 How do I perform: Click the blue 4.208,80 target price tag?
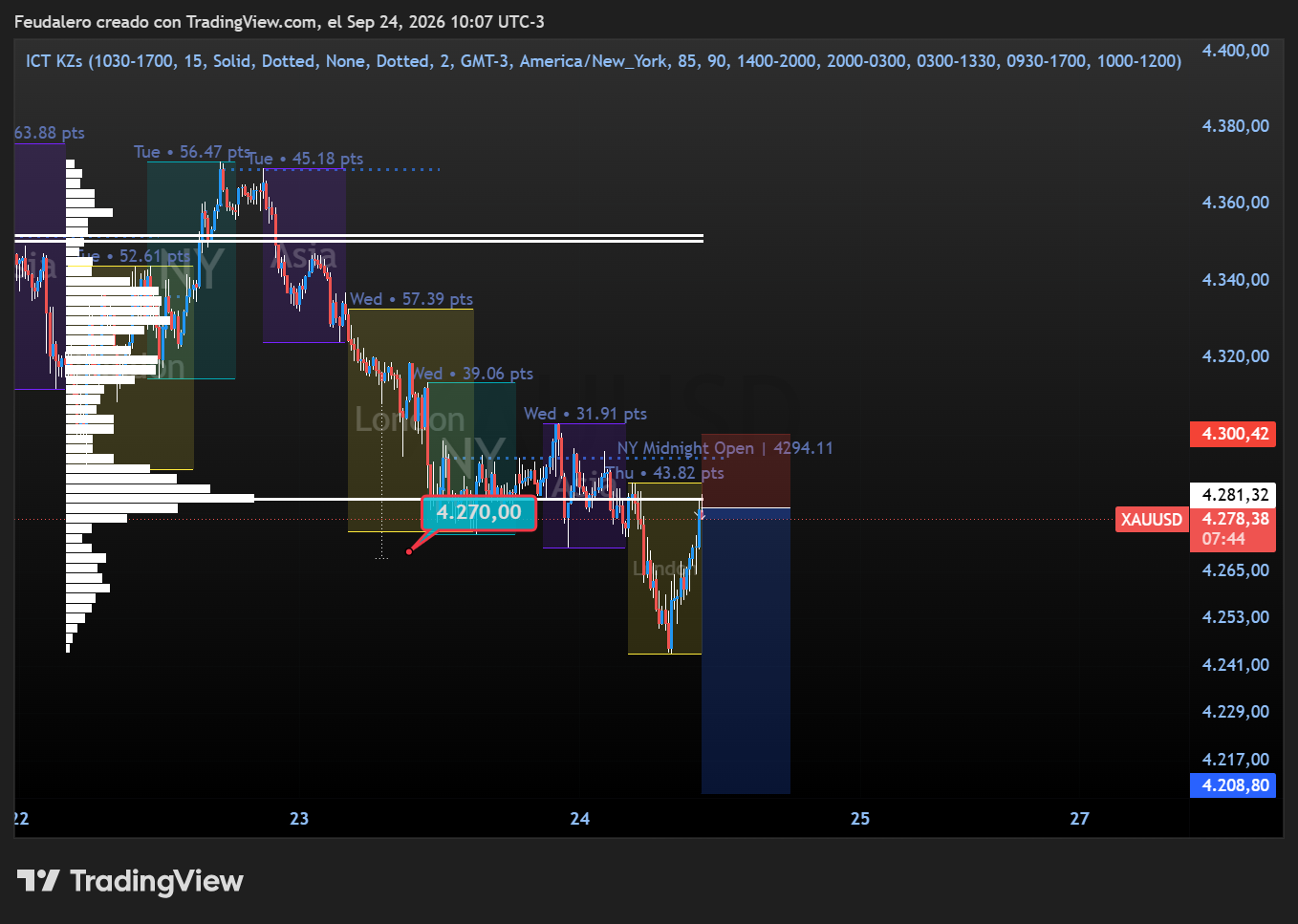pyautogui.click(x=1233, y=785)
